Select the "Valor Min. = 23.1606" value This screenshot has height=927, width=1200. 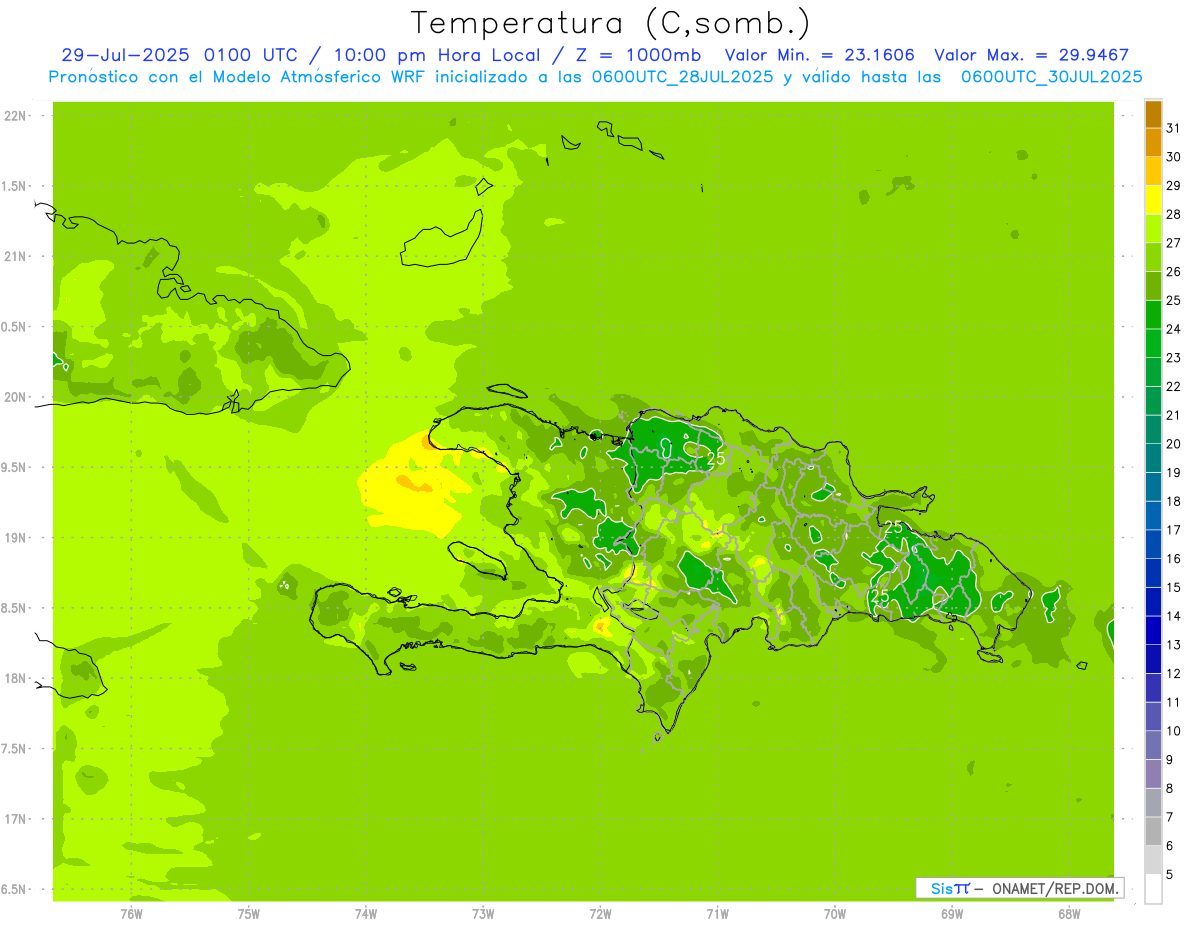click(819, 55)
